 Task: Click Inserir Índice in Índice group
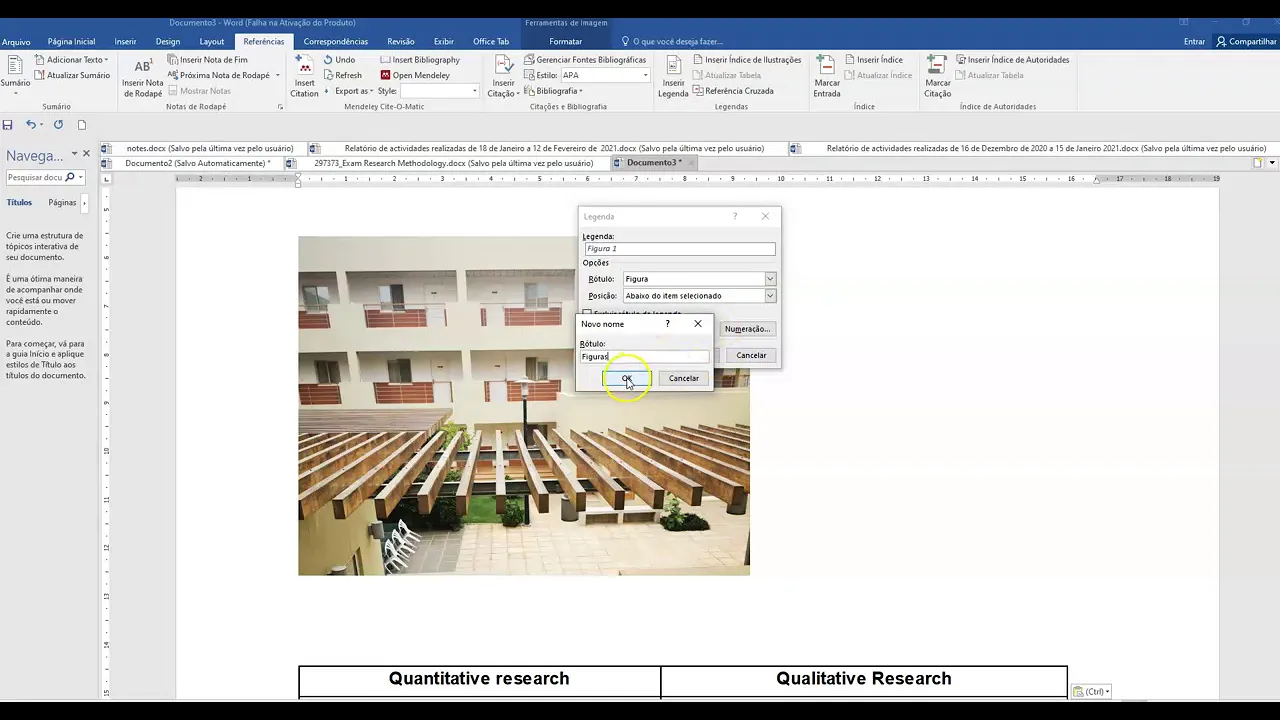(873, 59)
